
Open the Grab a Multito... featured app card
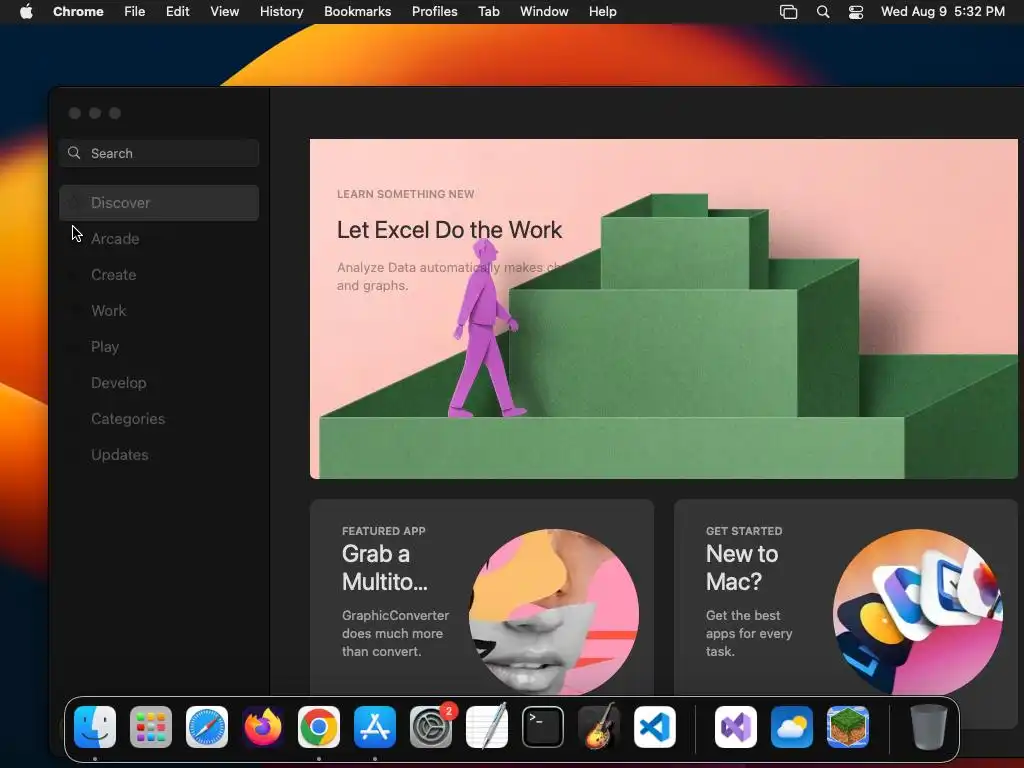click(x=482, y=598)
